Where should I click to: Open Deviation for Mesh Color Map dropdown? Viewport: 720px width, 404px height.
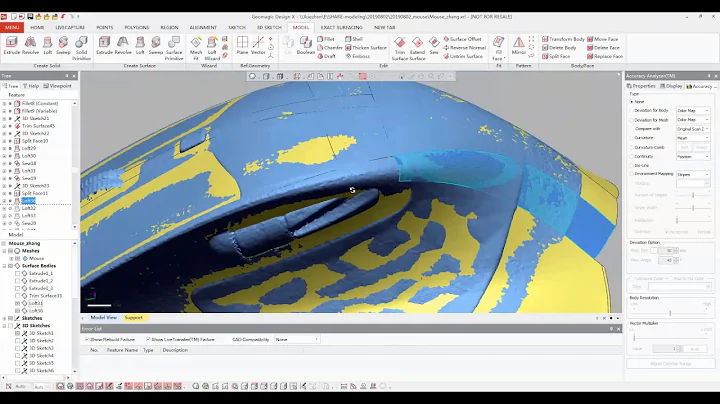tap(693, 120)
